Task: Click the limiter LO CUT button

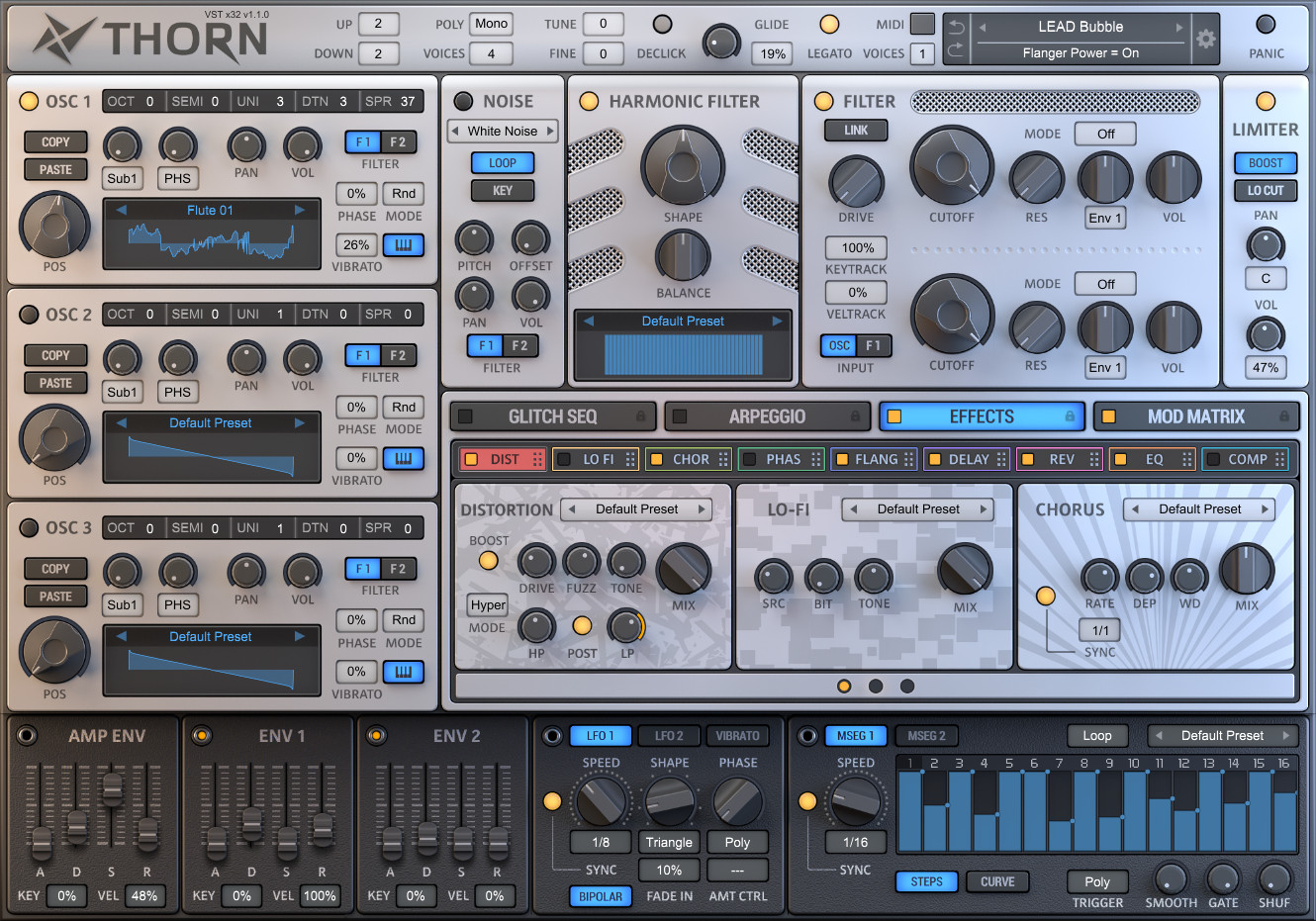Action: click(x=1266, y=190)
